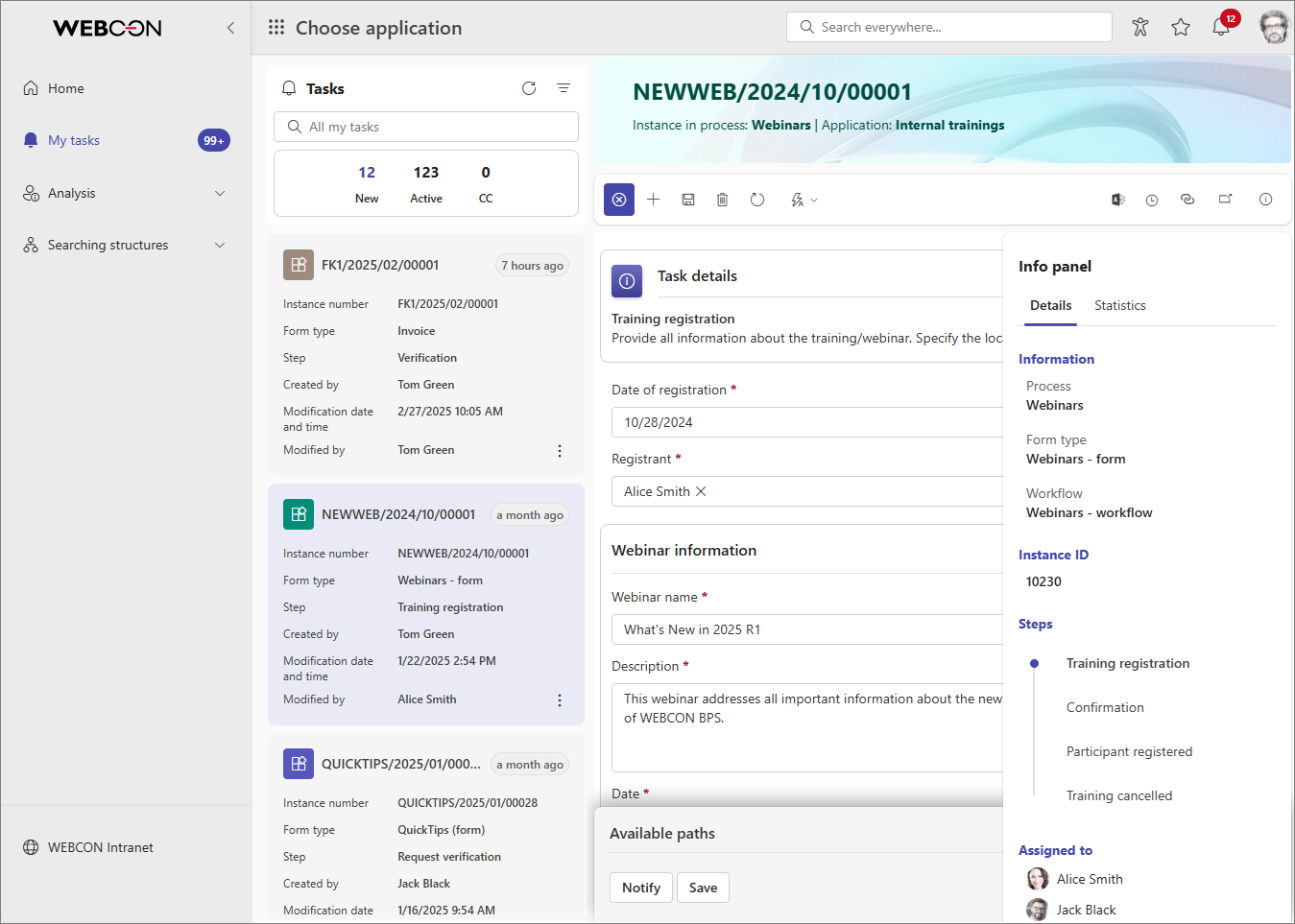Open FK1/2025/02/00001 task card

click(426, 355)
